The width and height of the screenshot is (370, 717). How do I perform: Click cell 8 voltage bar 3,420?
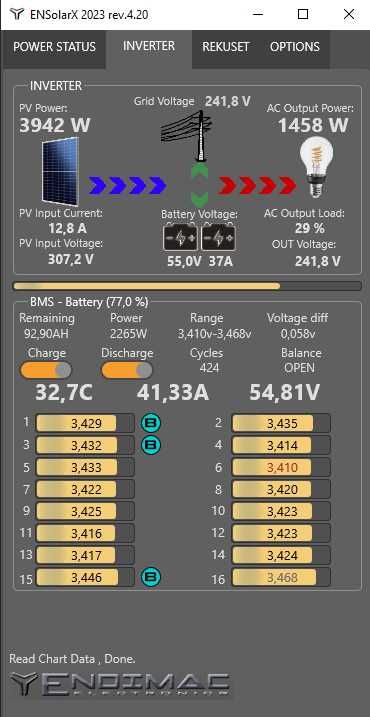click(281, 489)
